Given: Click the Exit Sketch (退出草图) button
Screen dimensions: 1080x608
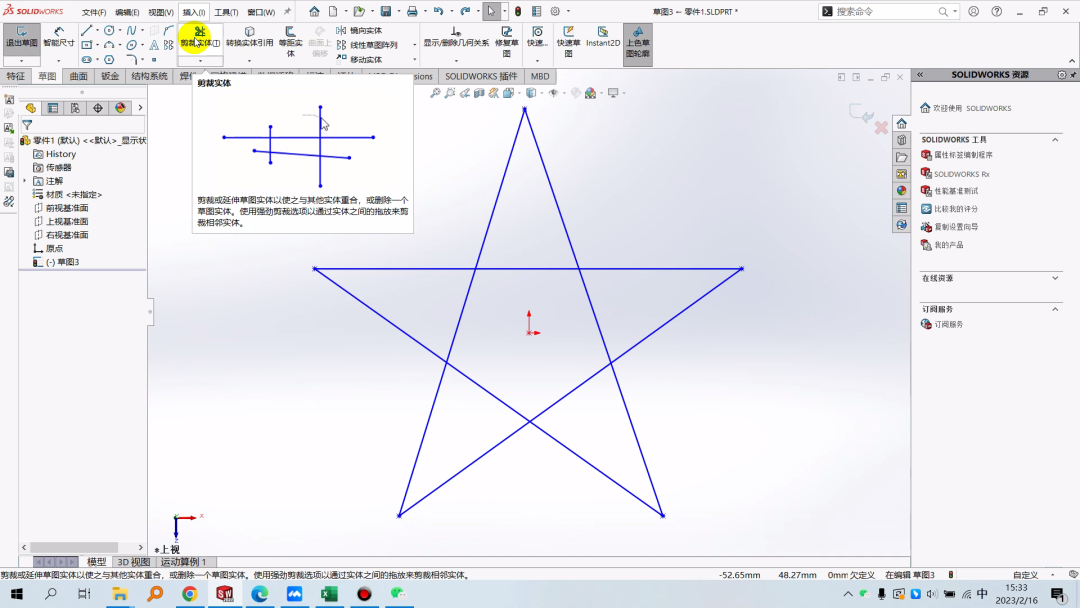Looking at the screenshot, I should click(21, 38).
